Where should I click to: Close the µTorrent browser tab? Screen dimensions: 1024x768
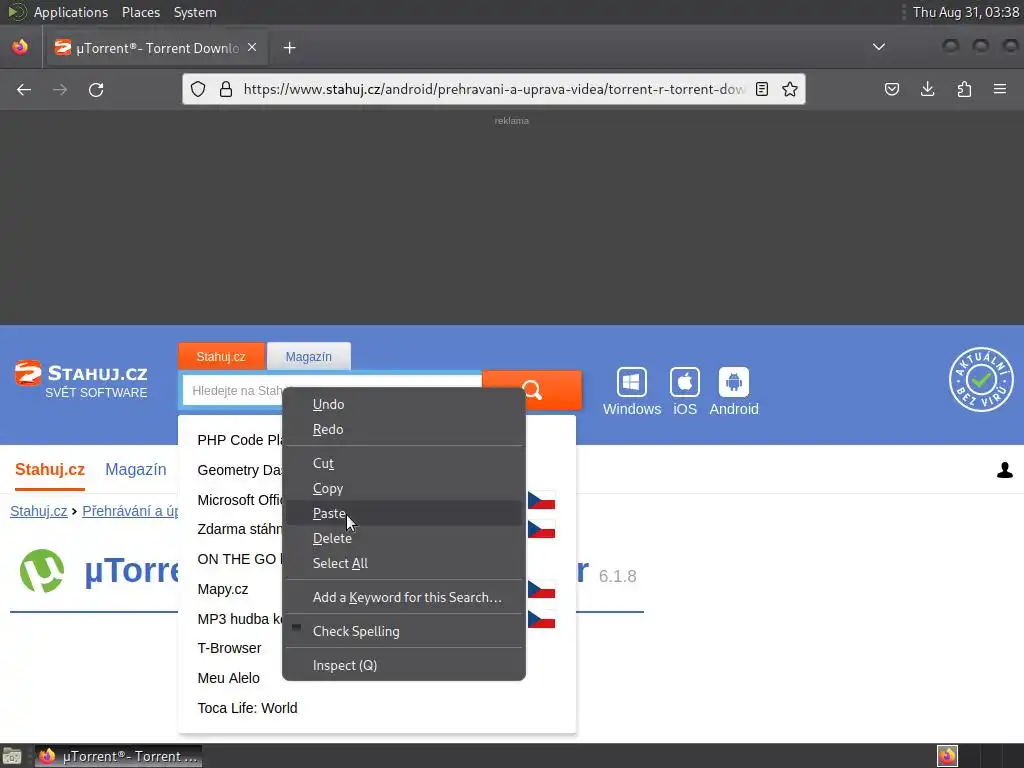pos(252,48)
